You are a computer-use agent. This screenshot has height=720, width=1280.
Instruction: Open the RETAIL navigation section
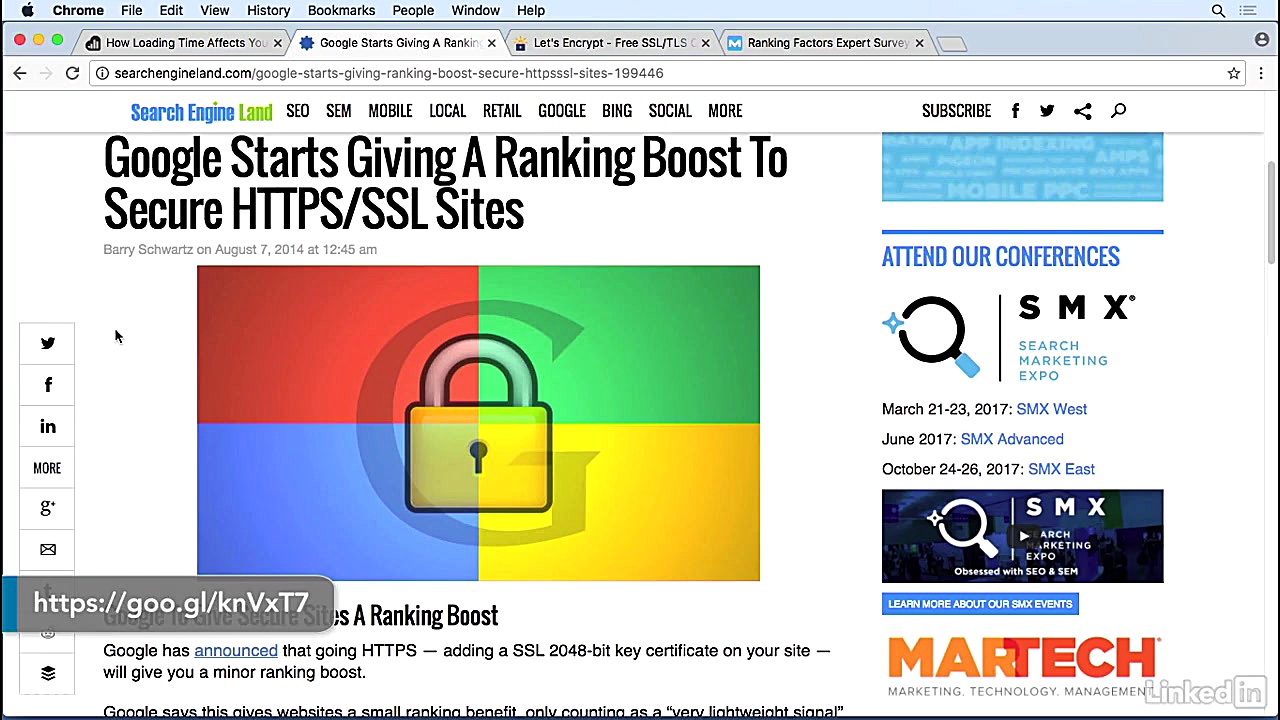click(502, 111)
